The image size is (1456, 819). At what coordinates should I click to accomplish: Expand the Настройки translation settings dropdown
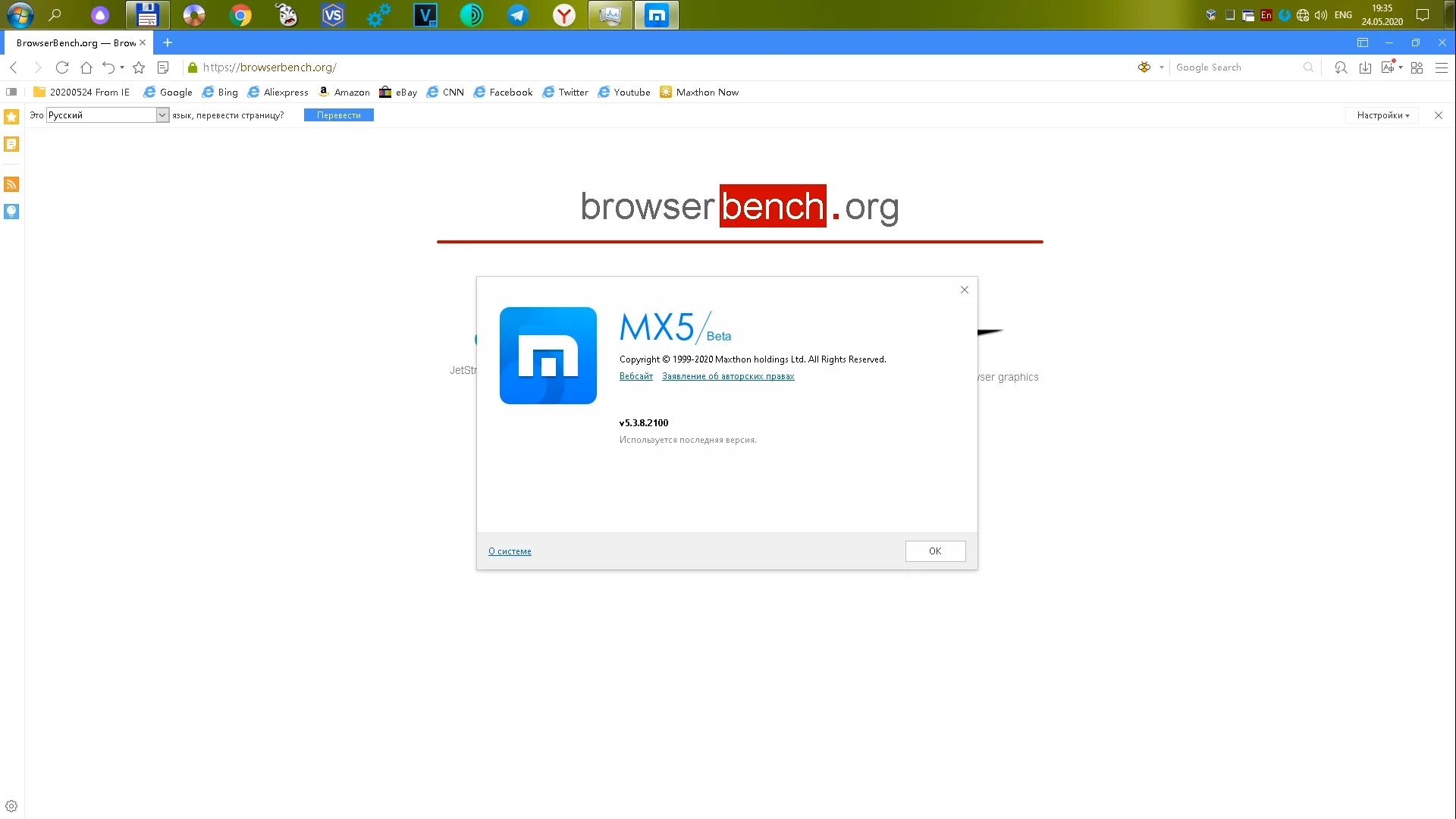tap(1382, 115)
